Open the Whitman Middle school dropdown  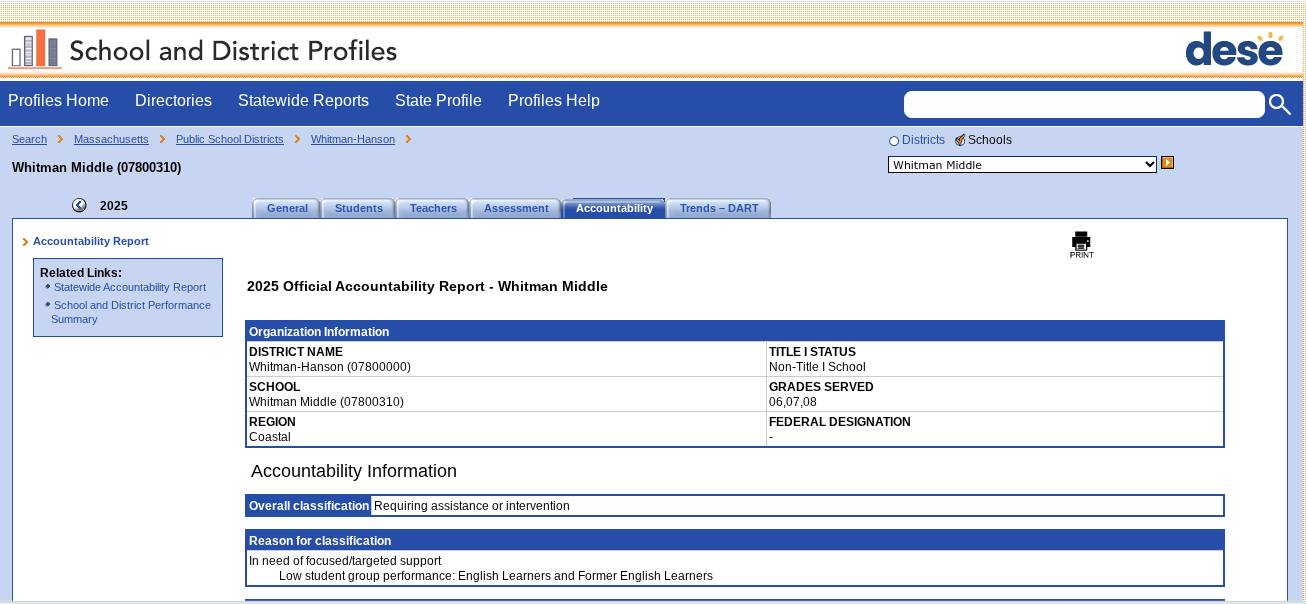pos(1022,165)
